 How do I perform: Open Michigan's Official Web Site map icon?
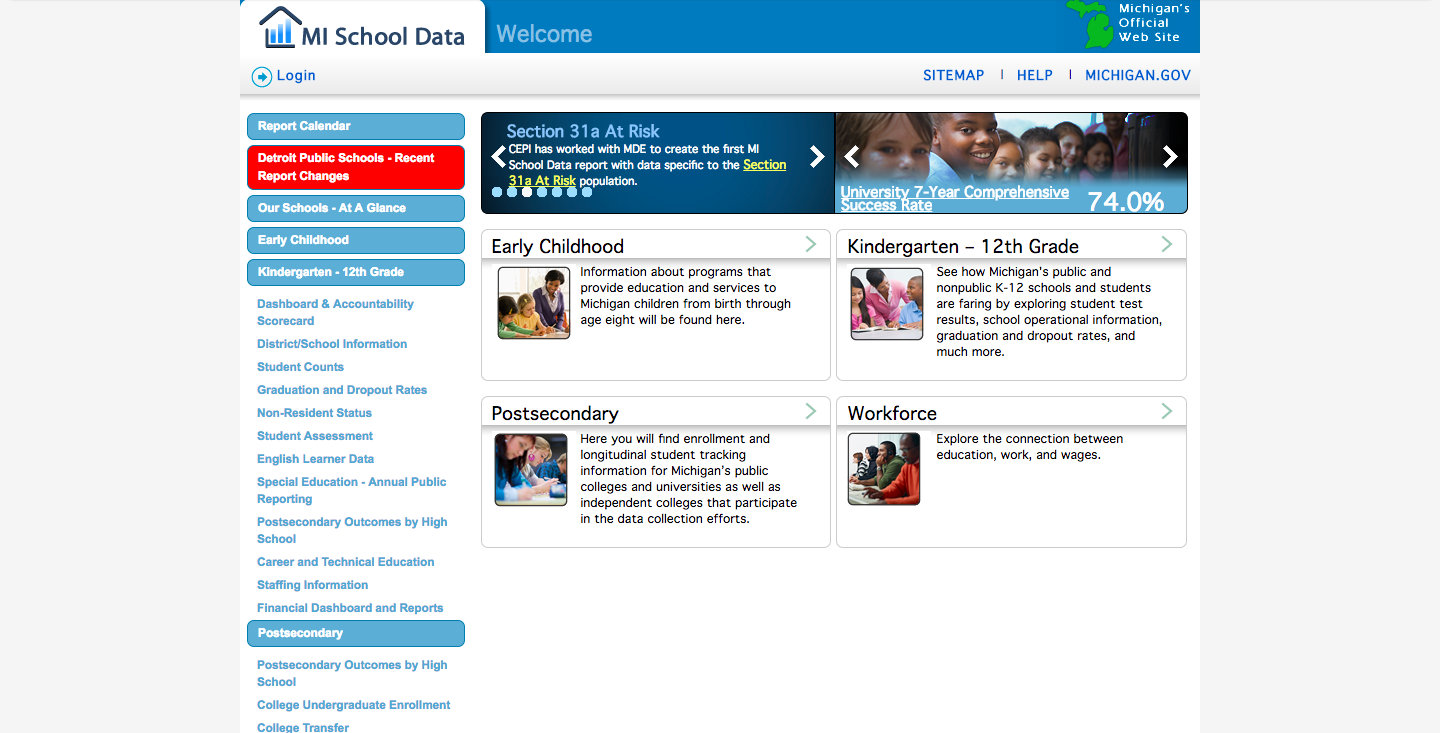pyautogui.click(x=1089, y=24)
